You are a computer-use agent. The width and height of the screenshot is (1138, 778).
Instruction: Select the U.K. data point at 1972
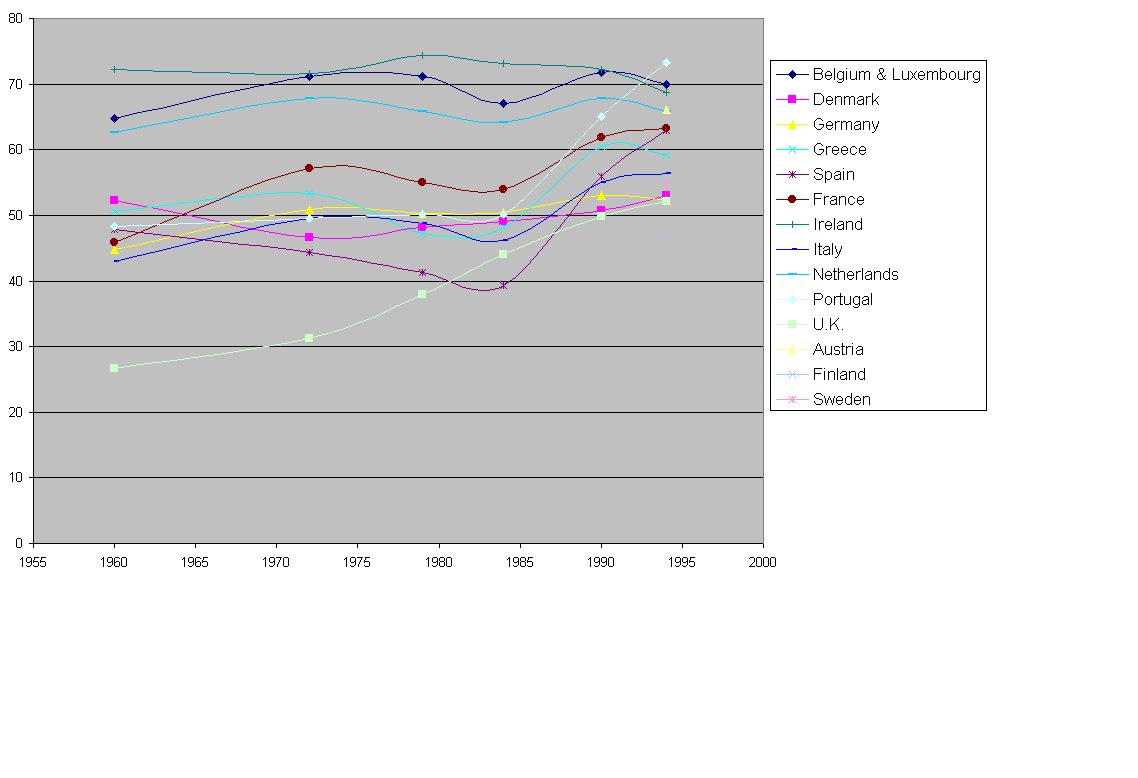(x=309, y=338)
